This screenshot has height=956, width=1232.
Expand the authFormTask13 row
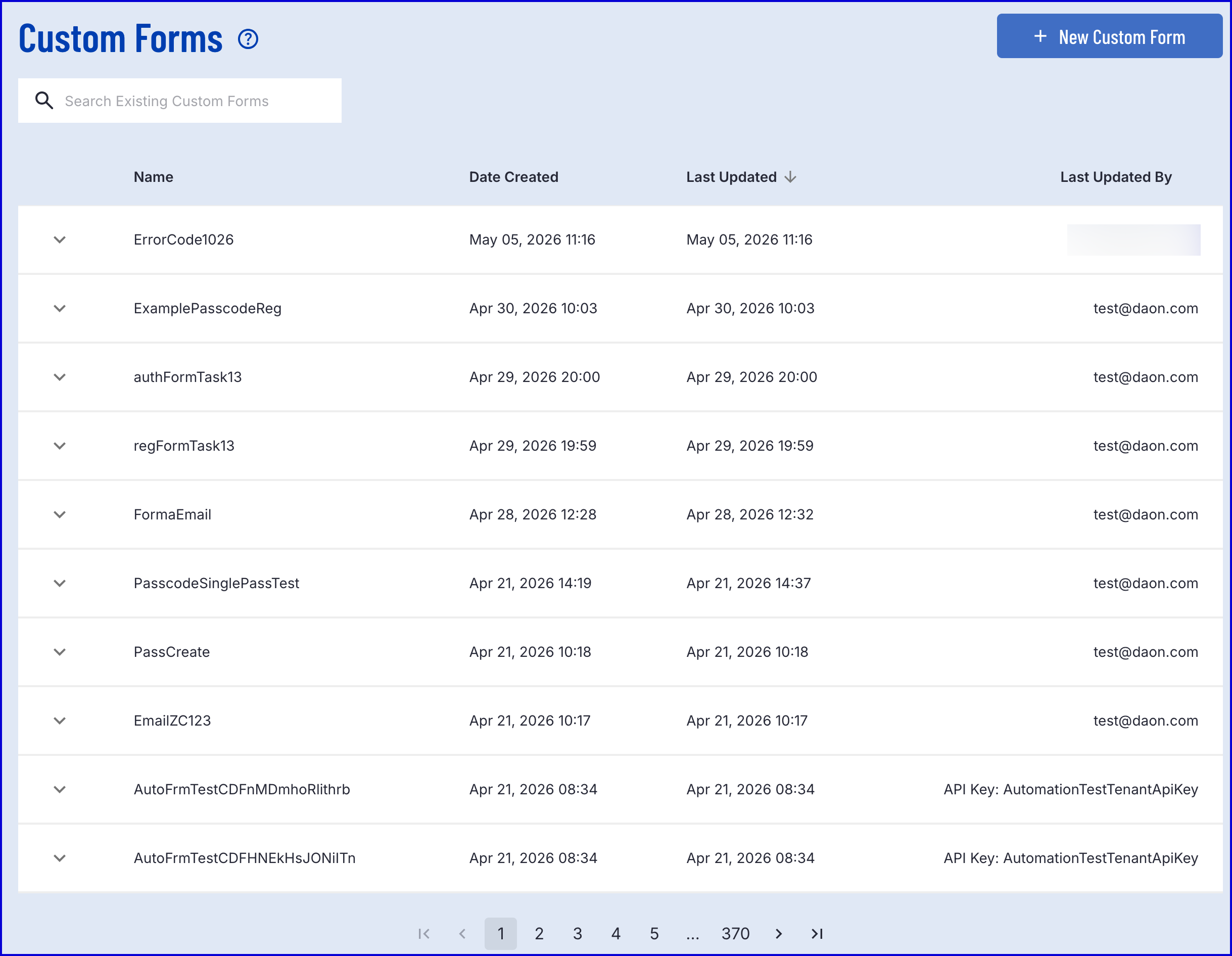coord(60,377)
